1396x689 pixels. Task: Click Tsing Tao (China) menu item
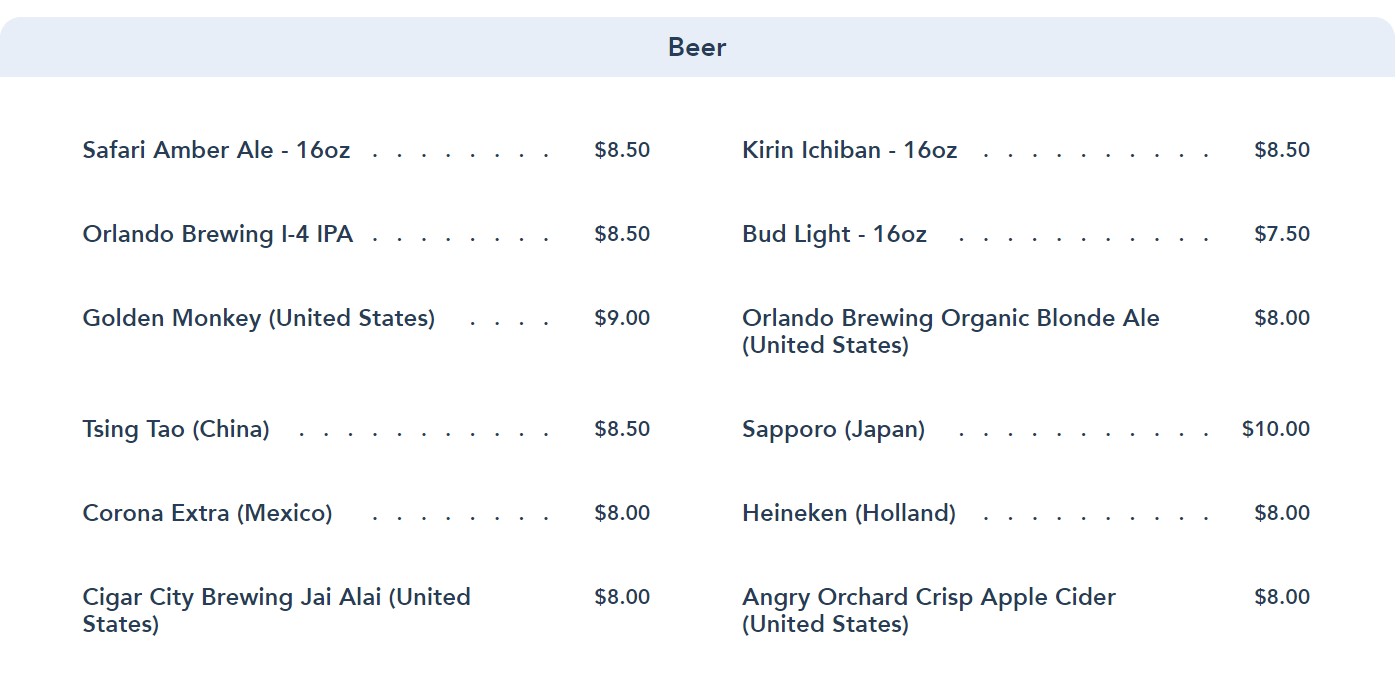coord(176,429)
